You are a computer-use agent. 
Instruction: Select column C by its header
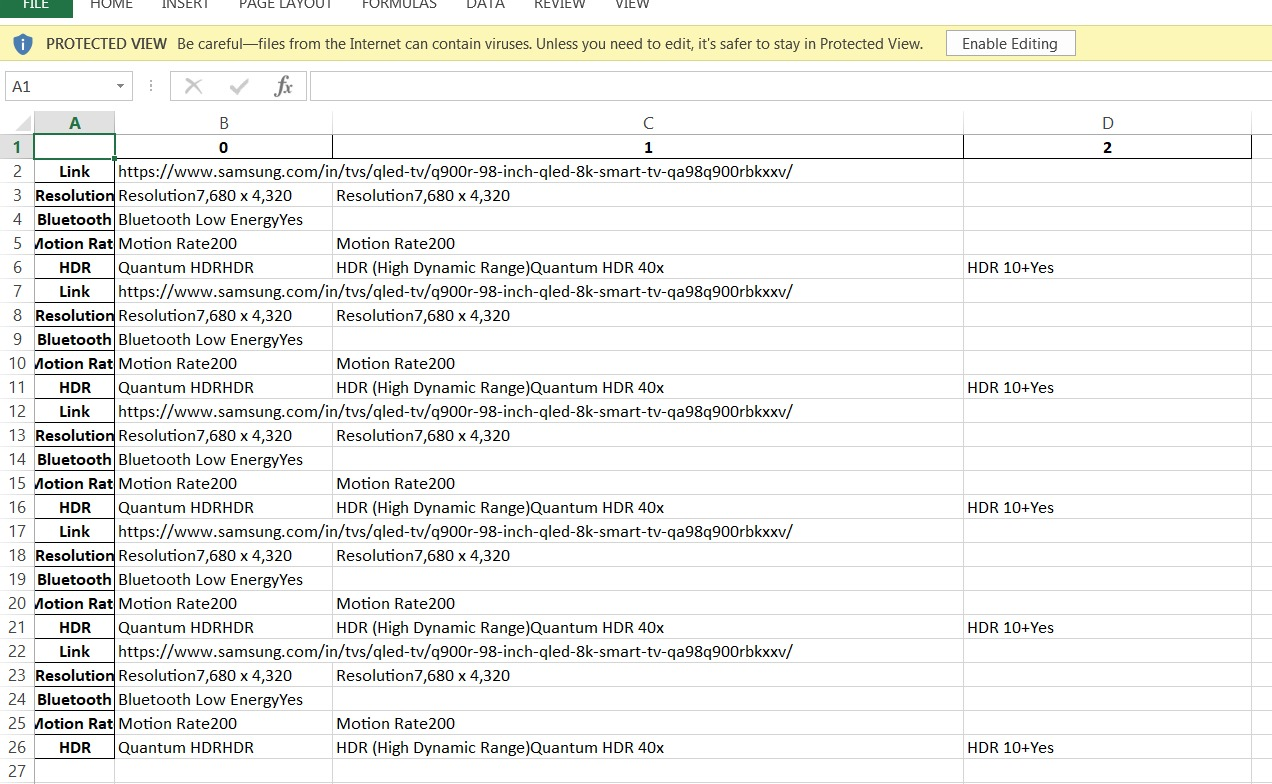pos(648,122)
